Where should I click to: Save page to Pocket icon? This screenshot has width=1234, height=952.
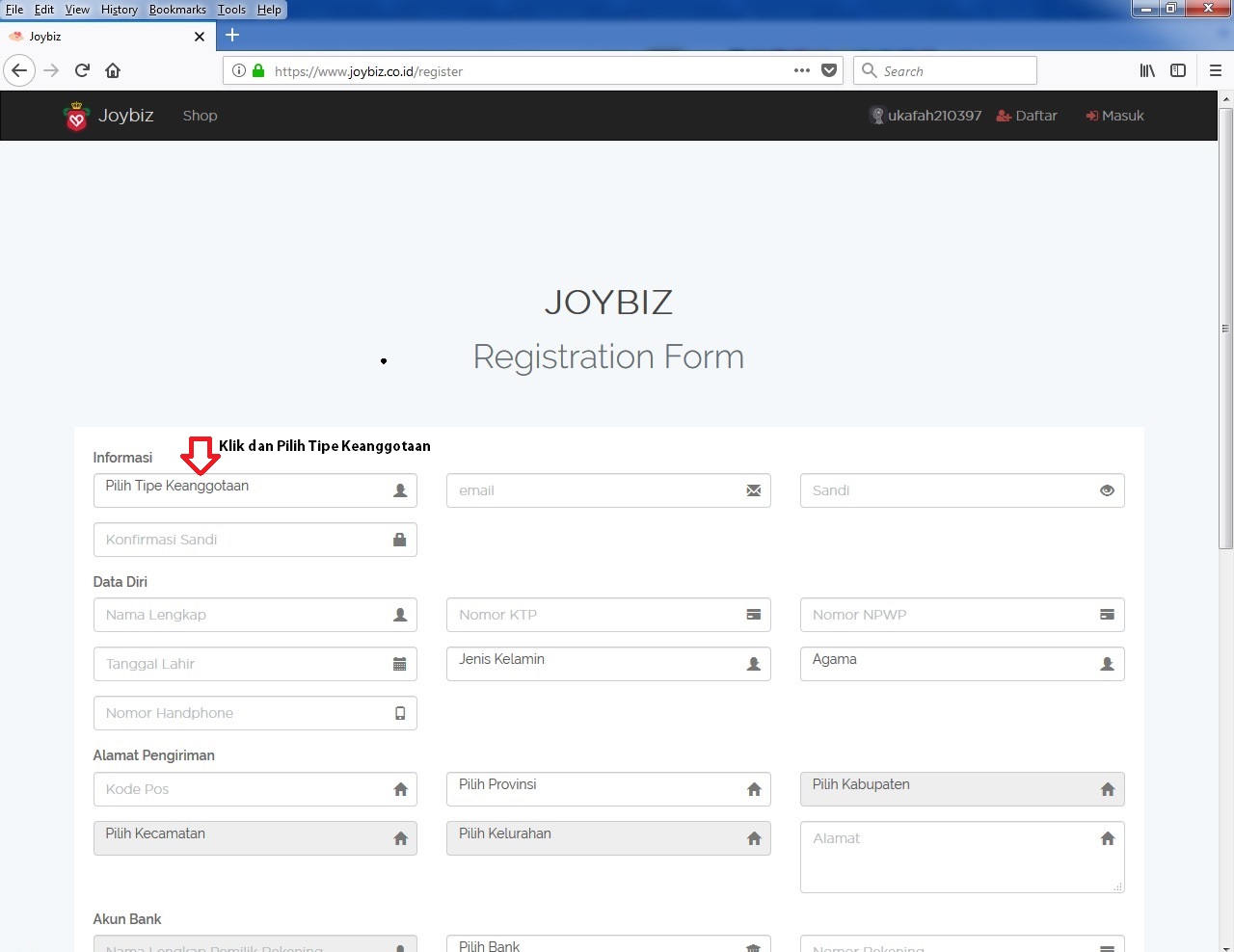[x=829, y=70]
